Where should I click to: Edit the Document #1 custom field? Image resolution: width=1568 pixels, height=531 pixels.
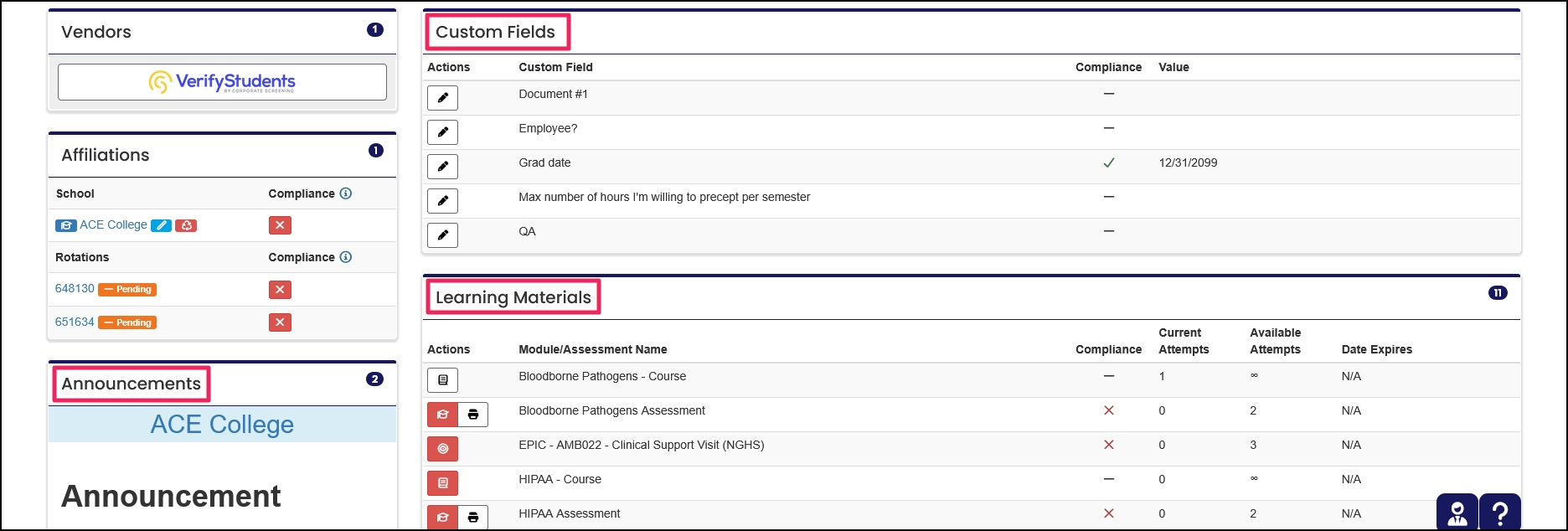pyautogui.click(x=442, y=97)
